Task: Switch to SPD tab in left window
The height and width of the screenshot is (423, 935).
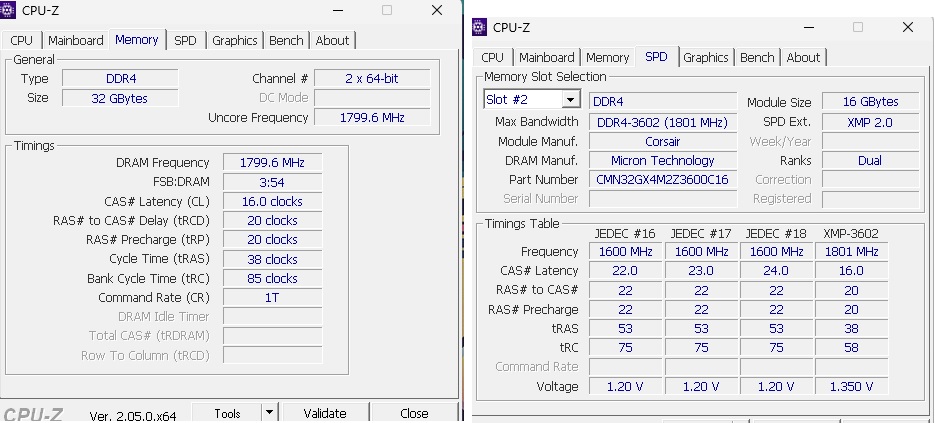Action: 185,41
